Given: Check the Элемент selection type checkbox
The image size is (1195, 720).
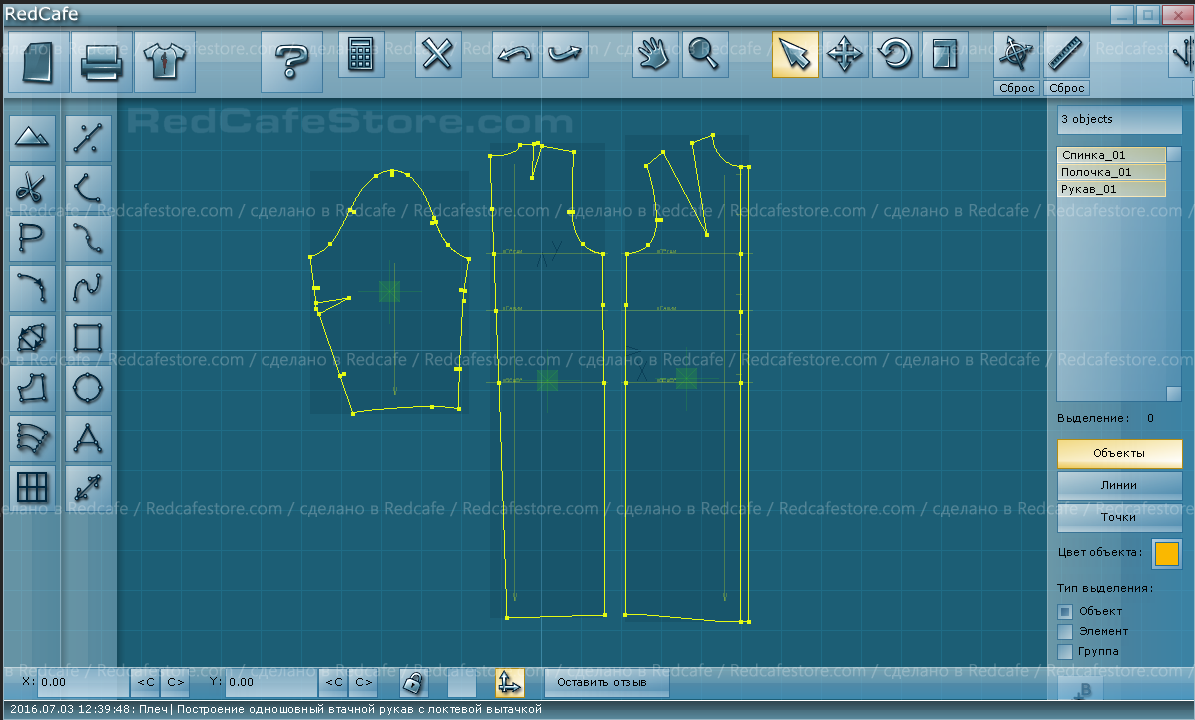Looking at the screenshot, I should (x=1065, y=631).
